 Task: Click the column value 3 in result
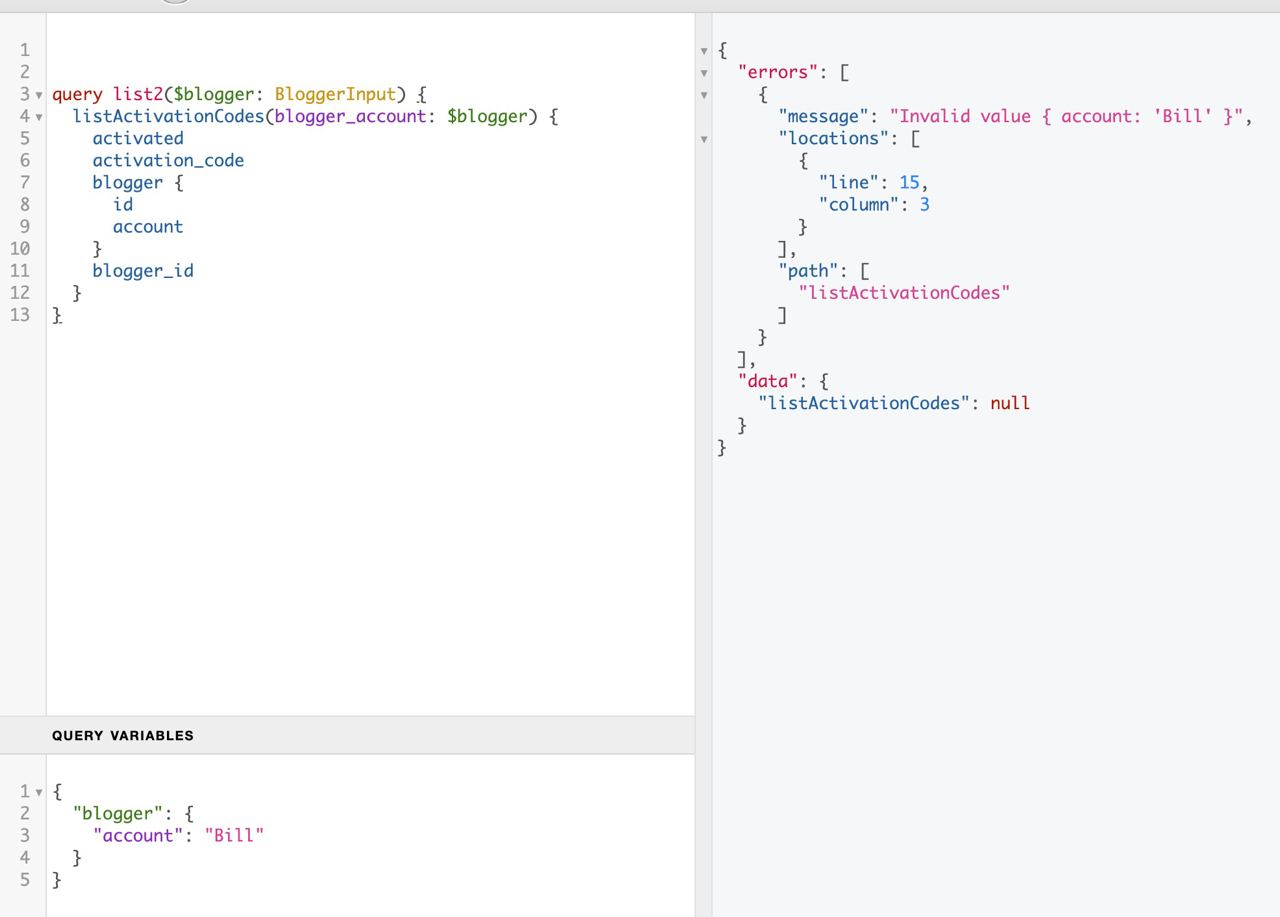pyautogui.click(x=925, y=204)
